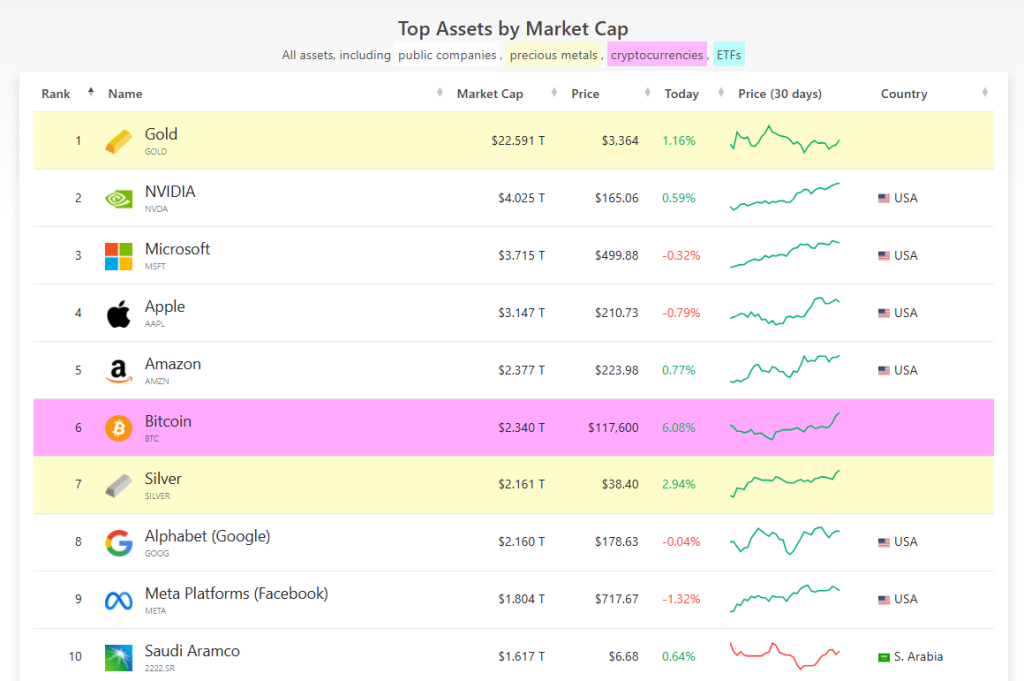Image resolution: width=1024 pixels, height=681 pixels.
Task: Click Microsoft's price $499.88
Action: click(616, 255)
